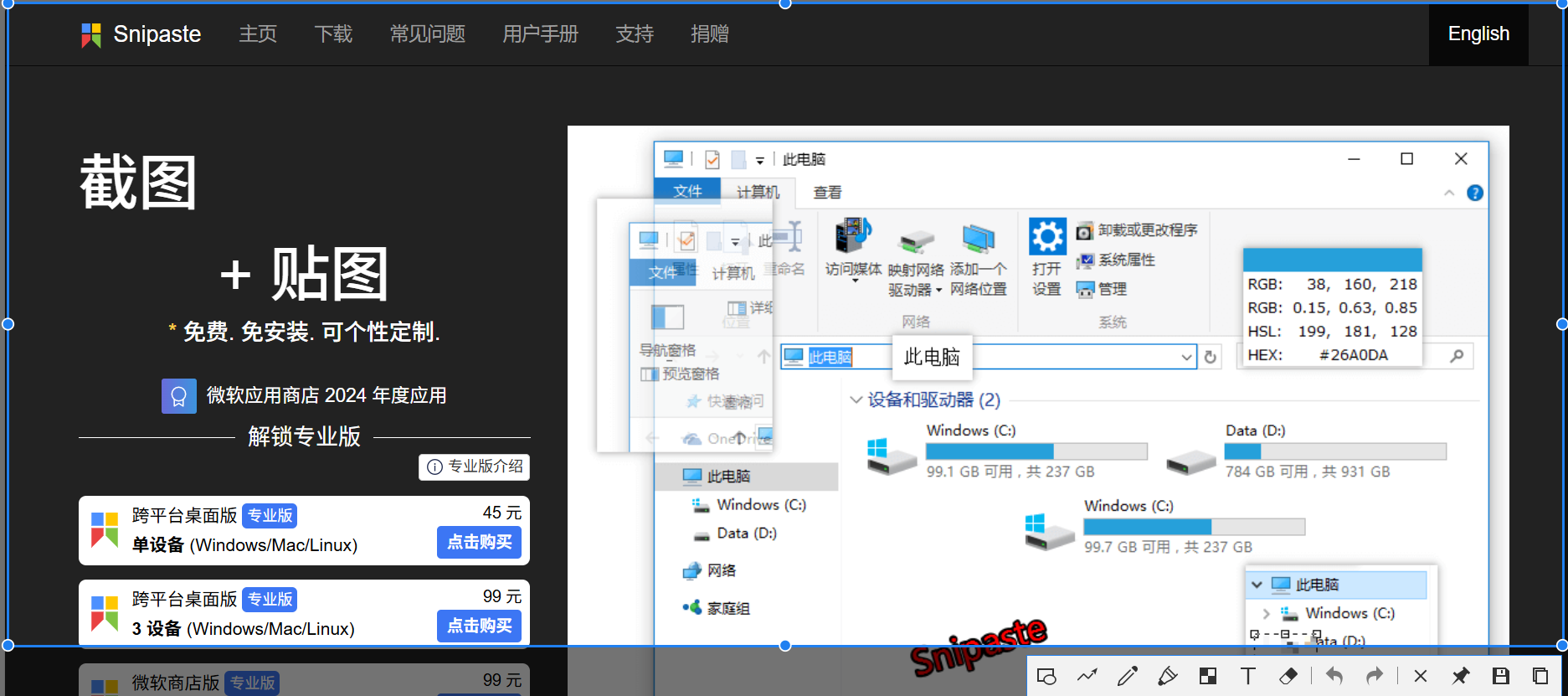Click the 添加一个网络位置 icon

pyautogui.click(x=978, y=238)
